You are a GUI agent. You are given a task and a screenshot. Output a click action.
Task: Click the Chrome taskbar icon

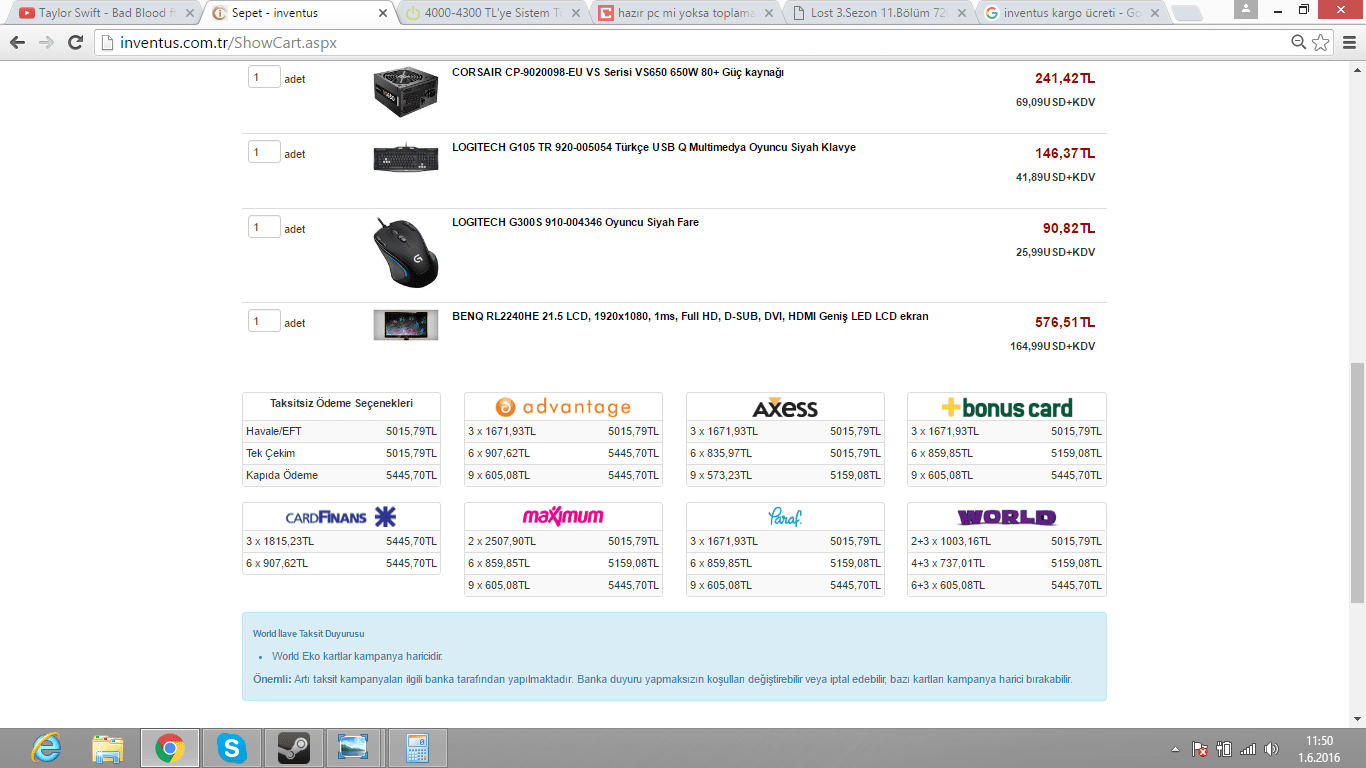click(170, 747)
